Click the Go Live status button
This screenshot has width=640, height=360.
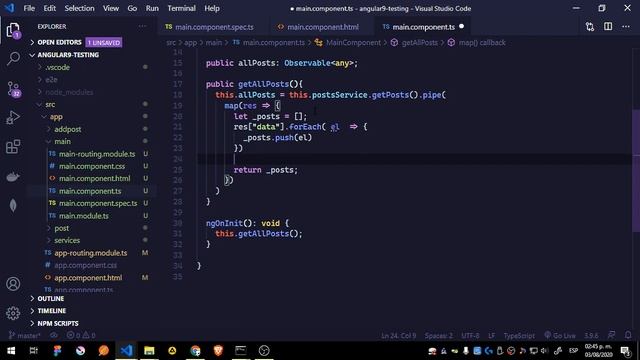pos(560,336)
